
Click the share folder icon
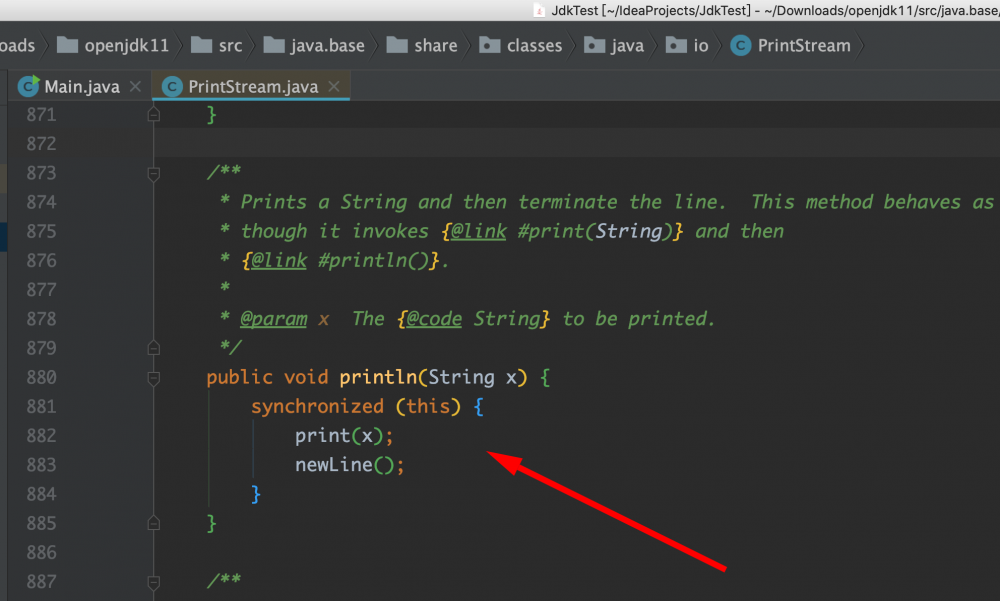click(x=397, y=45)
